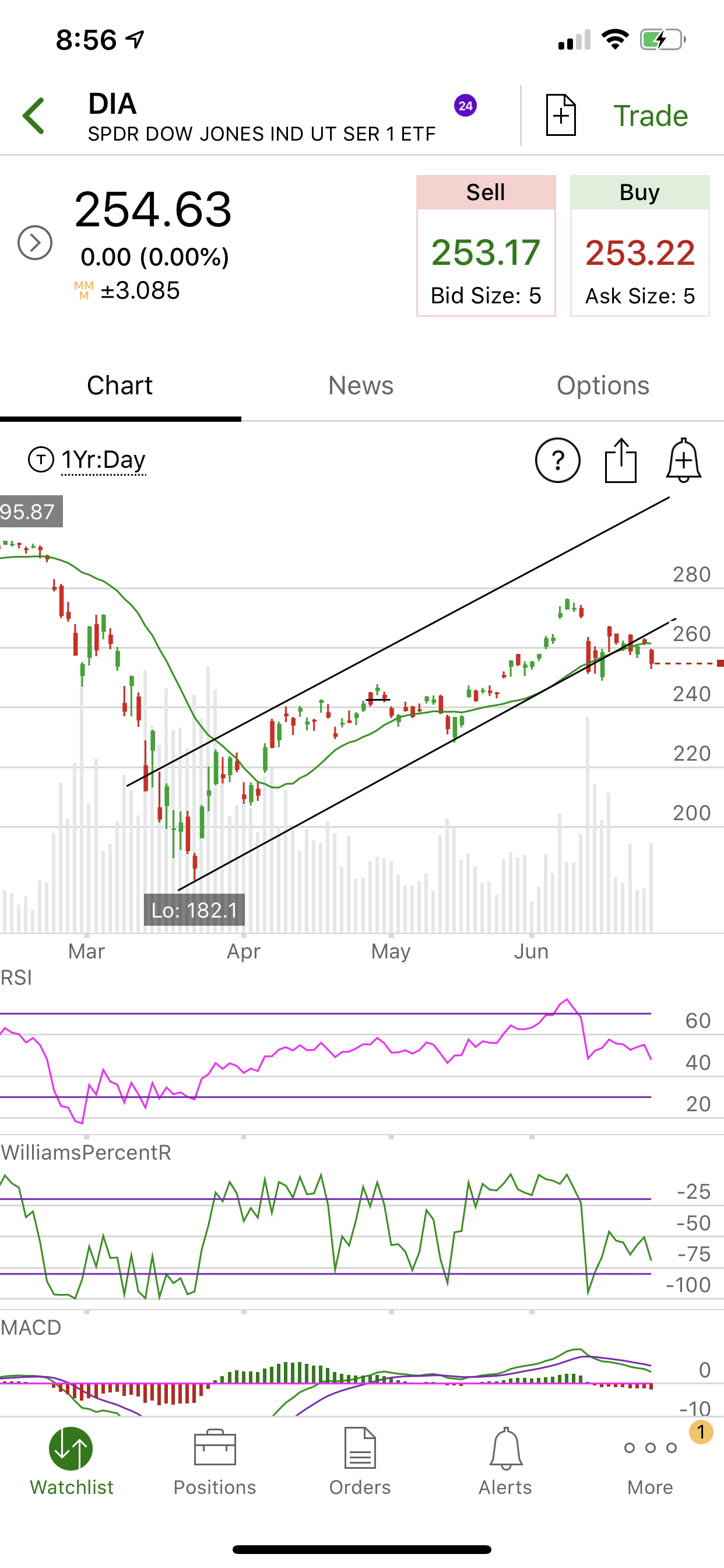The image size is (724, 1568).
Task: Tap the WilliamsPercentR indicator label
Action: (x=86, y=1152)
